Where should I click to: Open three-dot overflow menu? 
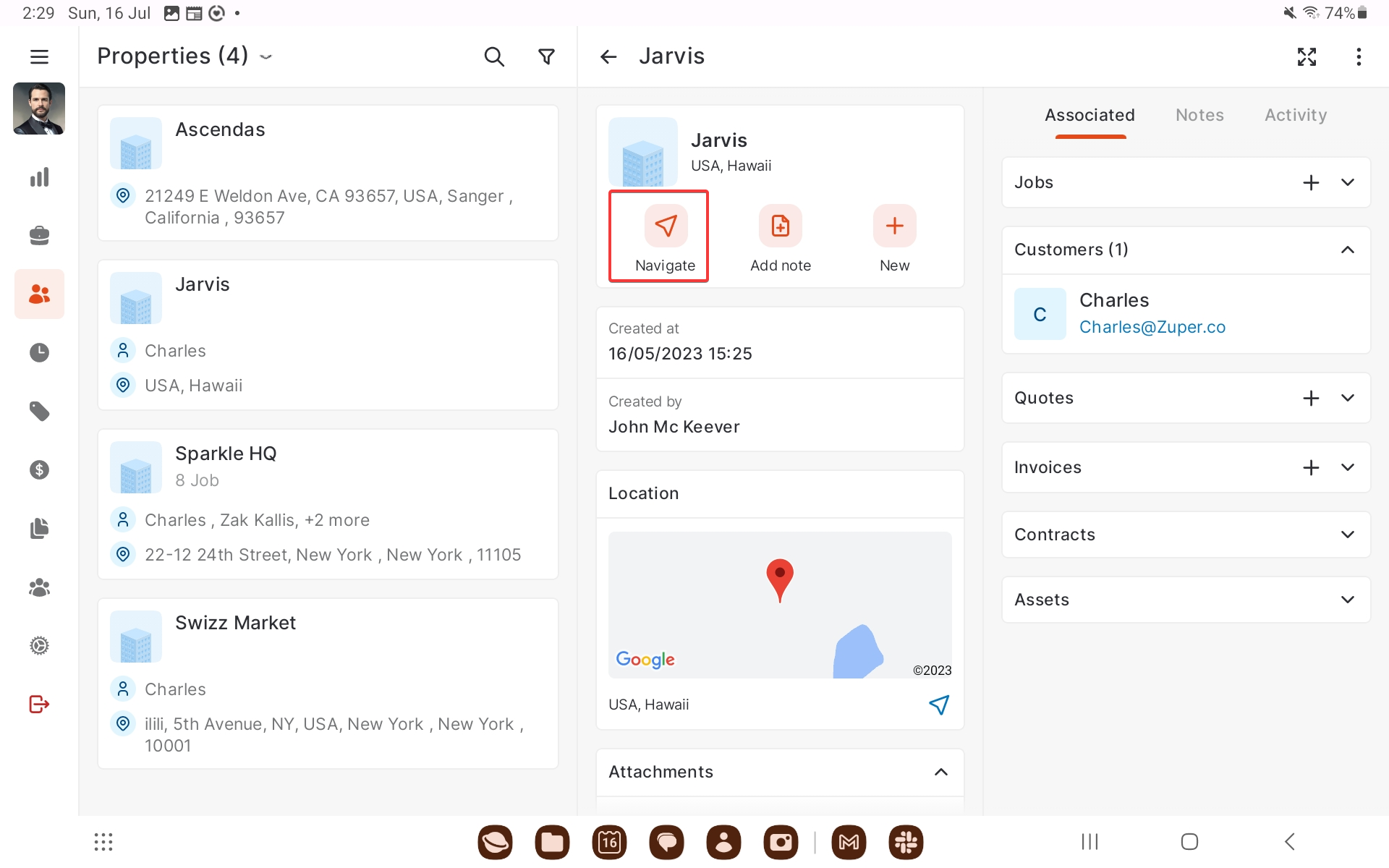pyautogui.click(x=1359, y=56)
